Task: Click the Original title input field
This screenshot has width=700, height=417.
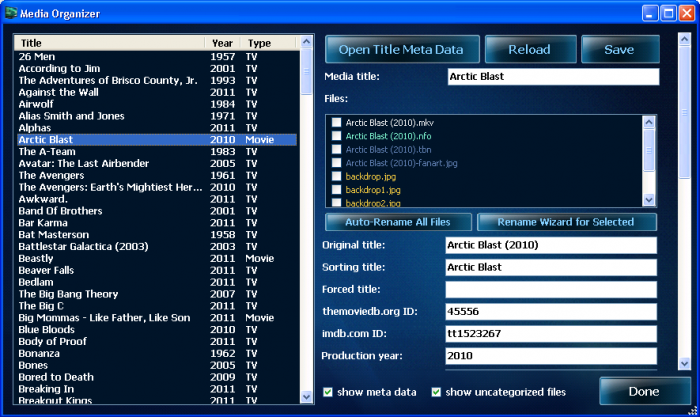Action: (x=551, y=245)
